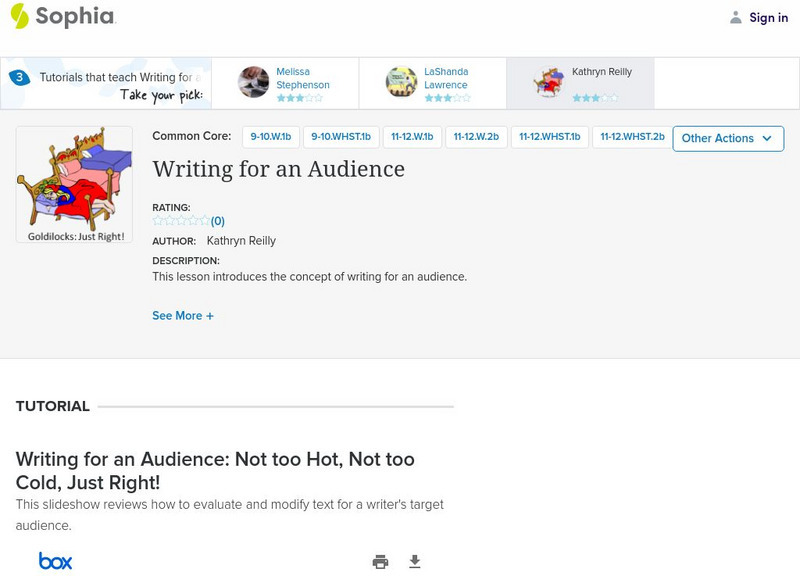Click LaShanda Lawrence's avatar picture

pos(401,82)
